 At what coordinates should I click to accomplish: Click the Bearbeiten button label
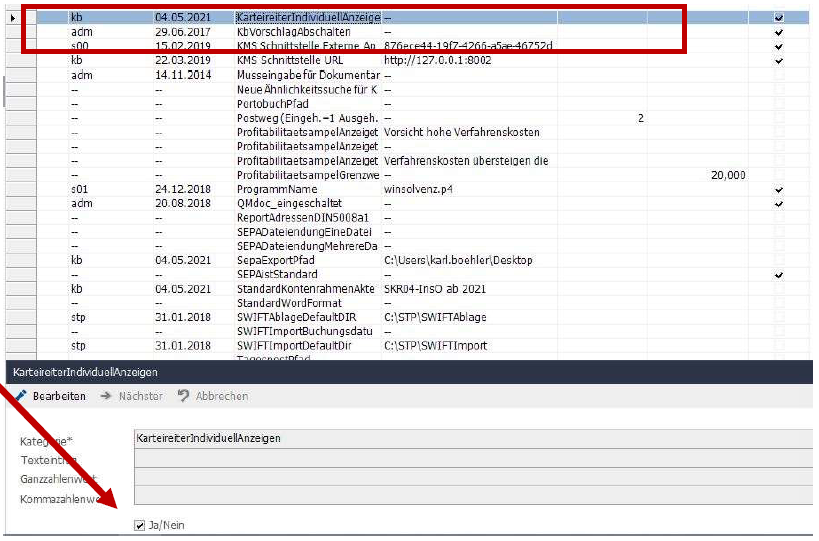pos(59,396)
